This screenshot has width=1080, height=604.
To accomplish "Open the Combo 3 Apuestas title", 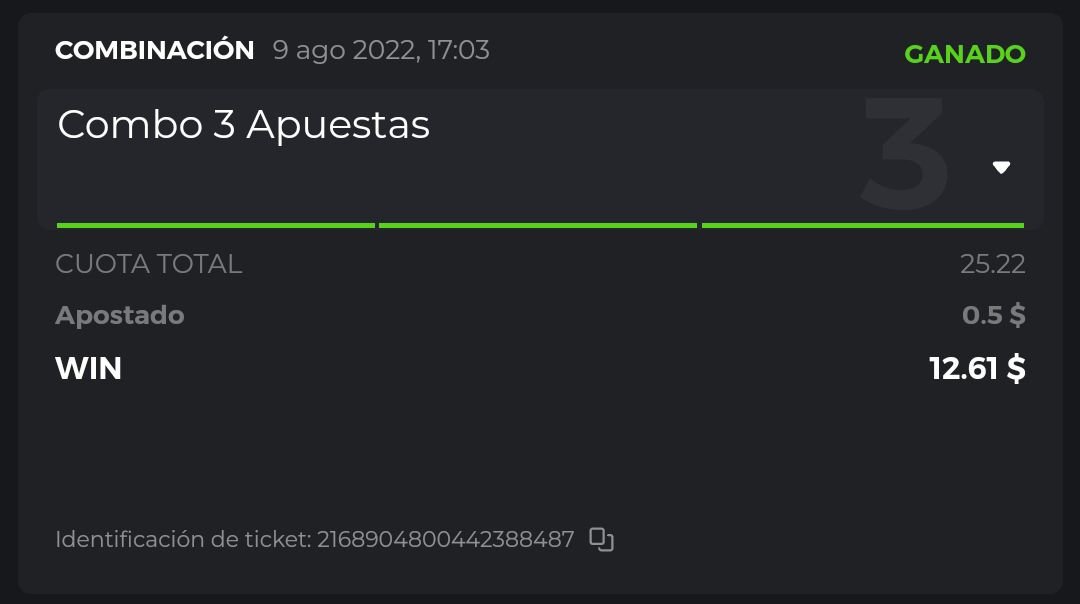I will [x=243, y=125].
